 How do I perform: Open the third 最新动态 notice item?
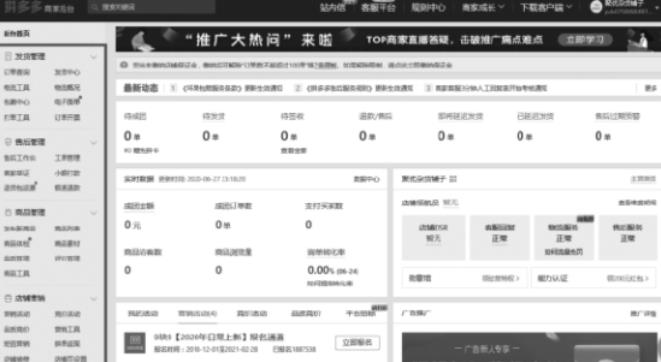(x=491, y=88)
